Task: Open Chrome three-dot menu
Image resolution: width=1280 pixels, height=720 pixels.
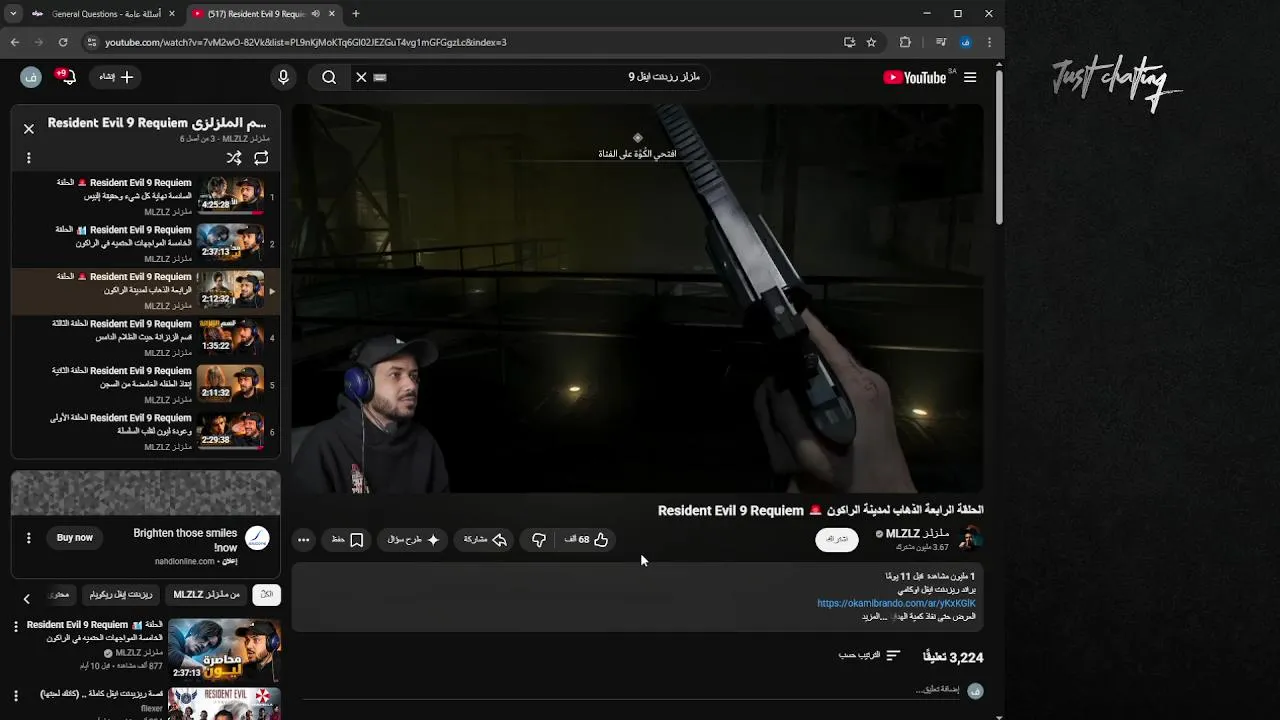Action: tap(989, 42)
